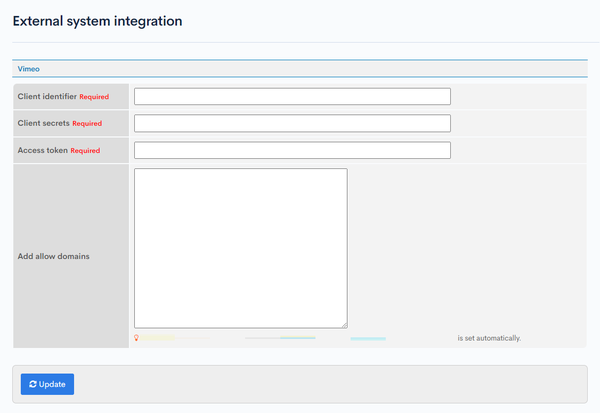Image resolution: width=600 pixels, height=413 pixels.
Task: Click the Access token label
Action: (x=42, y=150)
